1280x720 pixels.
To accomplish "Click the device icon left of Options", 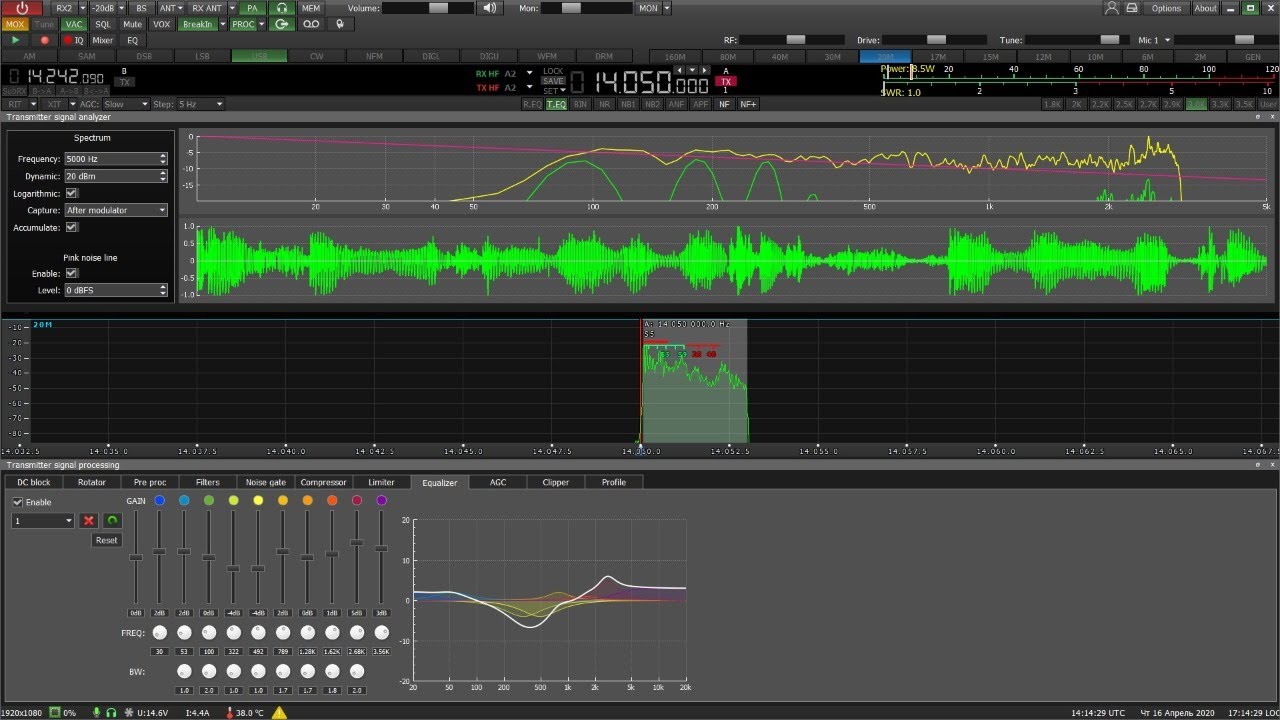I will [x=1132, y=8].
